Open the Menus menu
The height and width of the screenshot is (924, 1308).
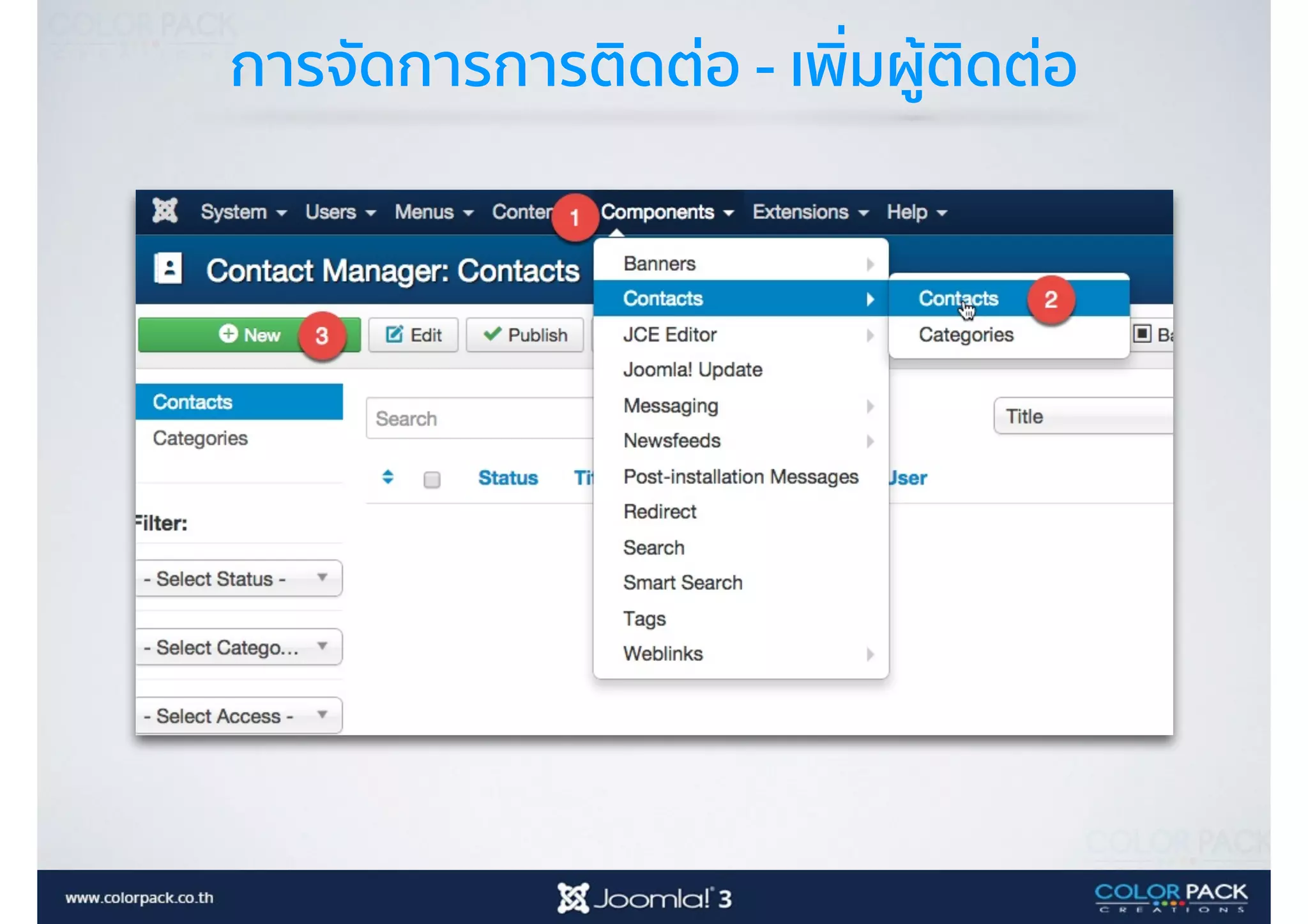[434, 212]
